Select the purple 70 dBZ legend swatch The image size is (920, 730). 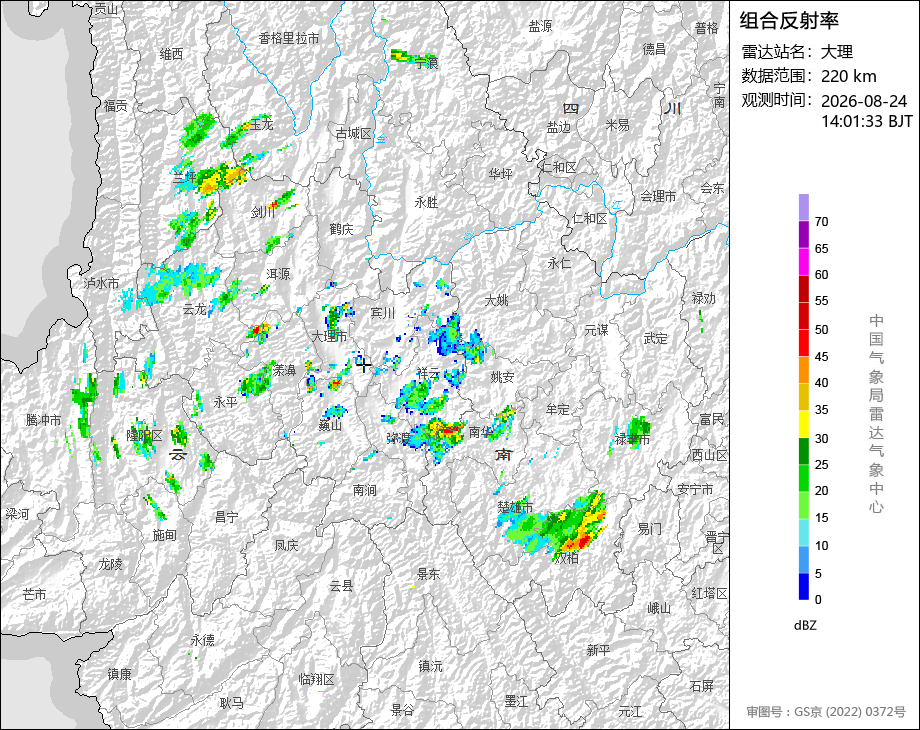coord(804,208)
